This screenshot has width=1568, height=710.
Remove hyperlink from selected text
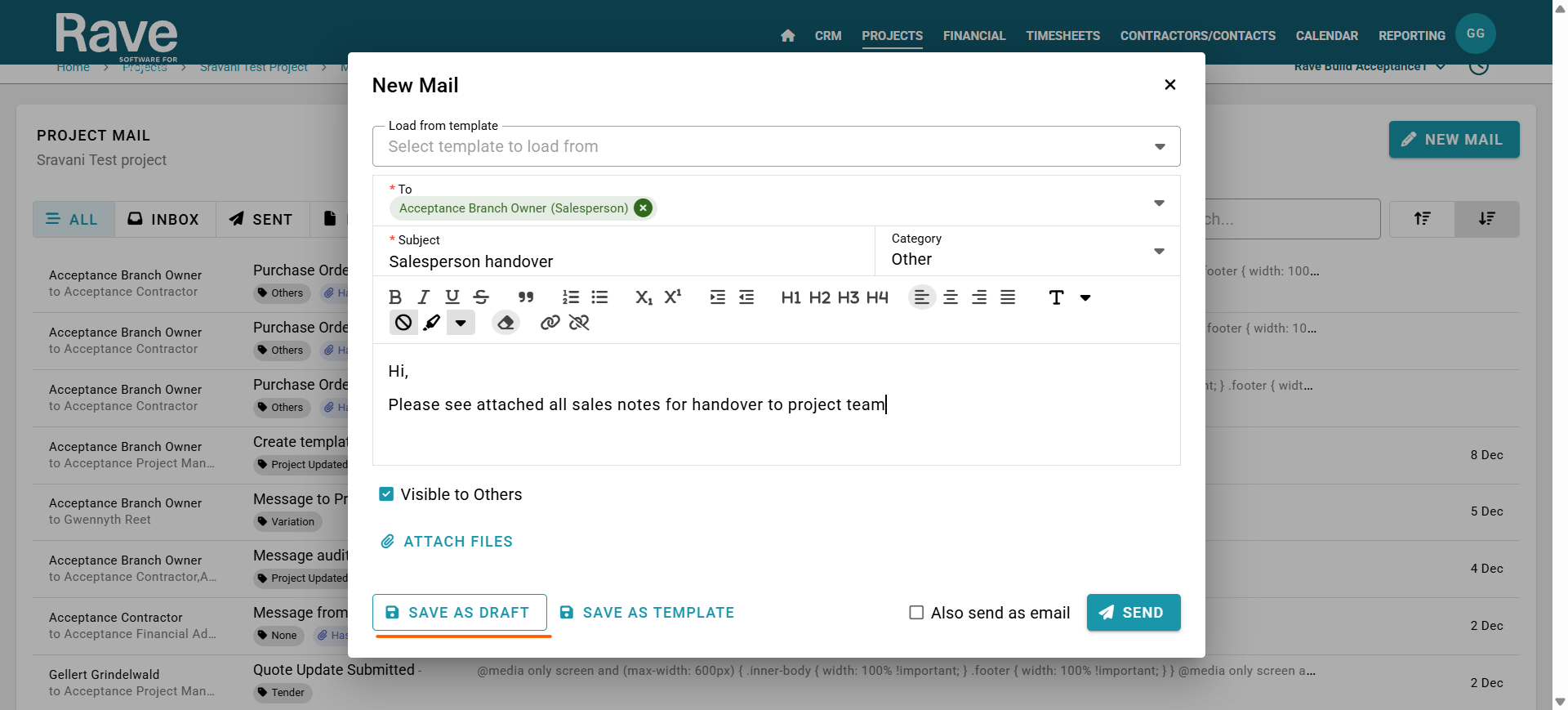[579, 323]
